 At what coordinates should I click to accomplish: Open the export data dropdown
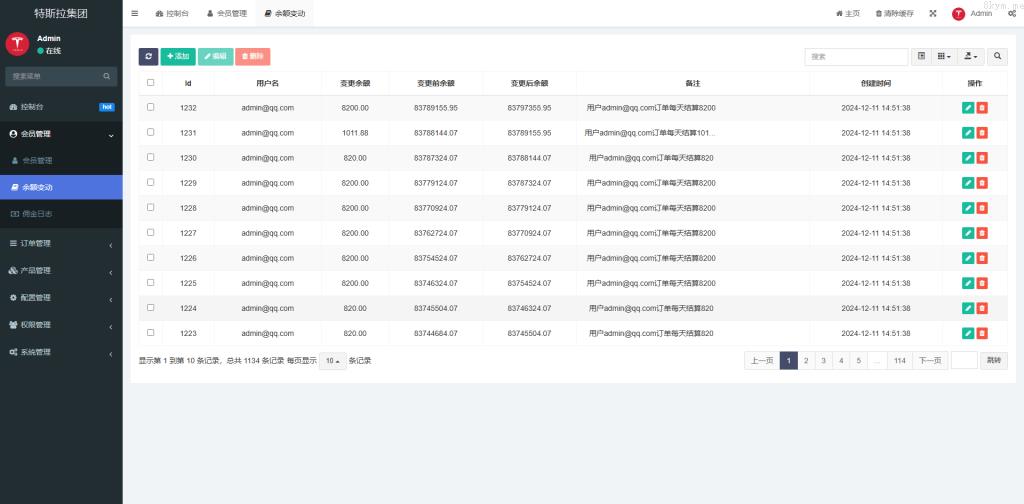[x=971, y=57]
